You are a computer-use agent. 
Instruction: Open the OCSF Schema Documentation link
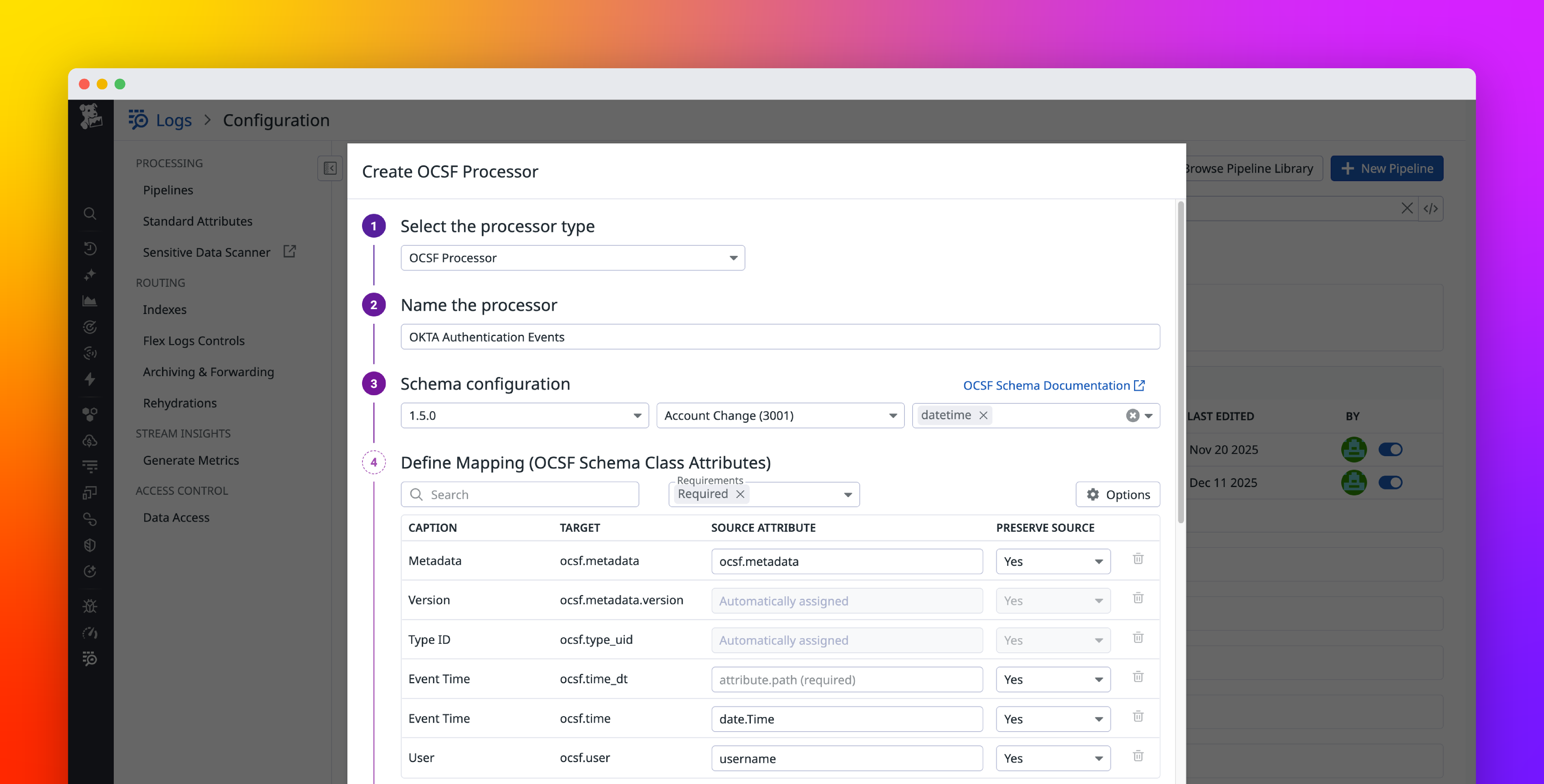click(1047, 386)
